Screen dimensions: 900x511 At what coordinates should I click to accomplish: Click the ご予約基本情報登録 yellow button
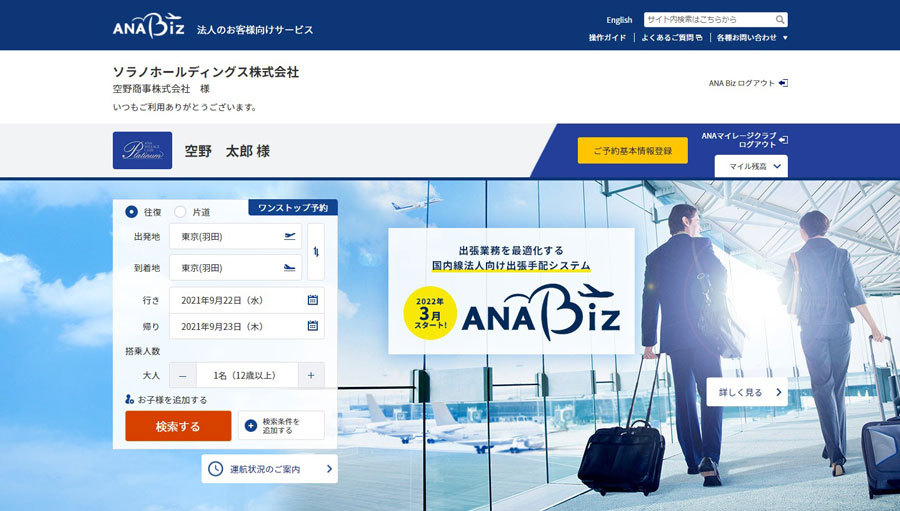[633, 150]
